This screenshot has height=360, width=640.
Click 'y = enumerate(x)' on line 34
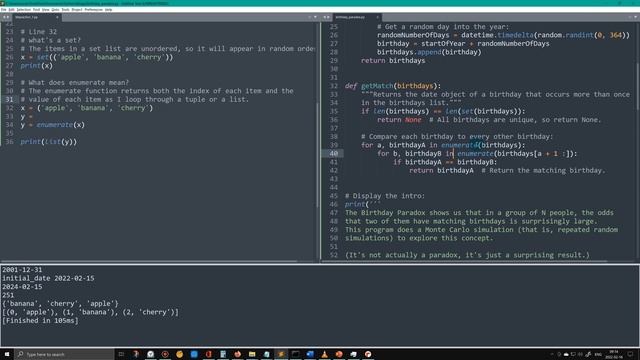pos(53,125)
